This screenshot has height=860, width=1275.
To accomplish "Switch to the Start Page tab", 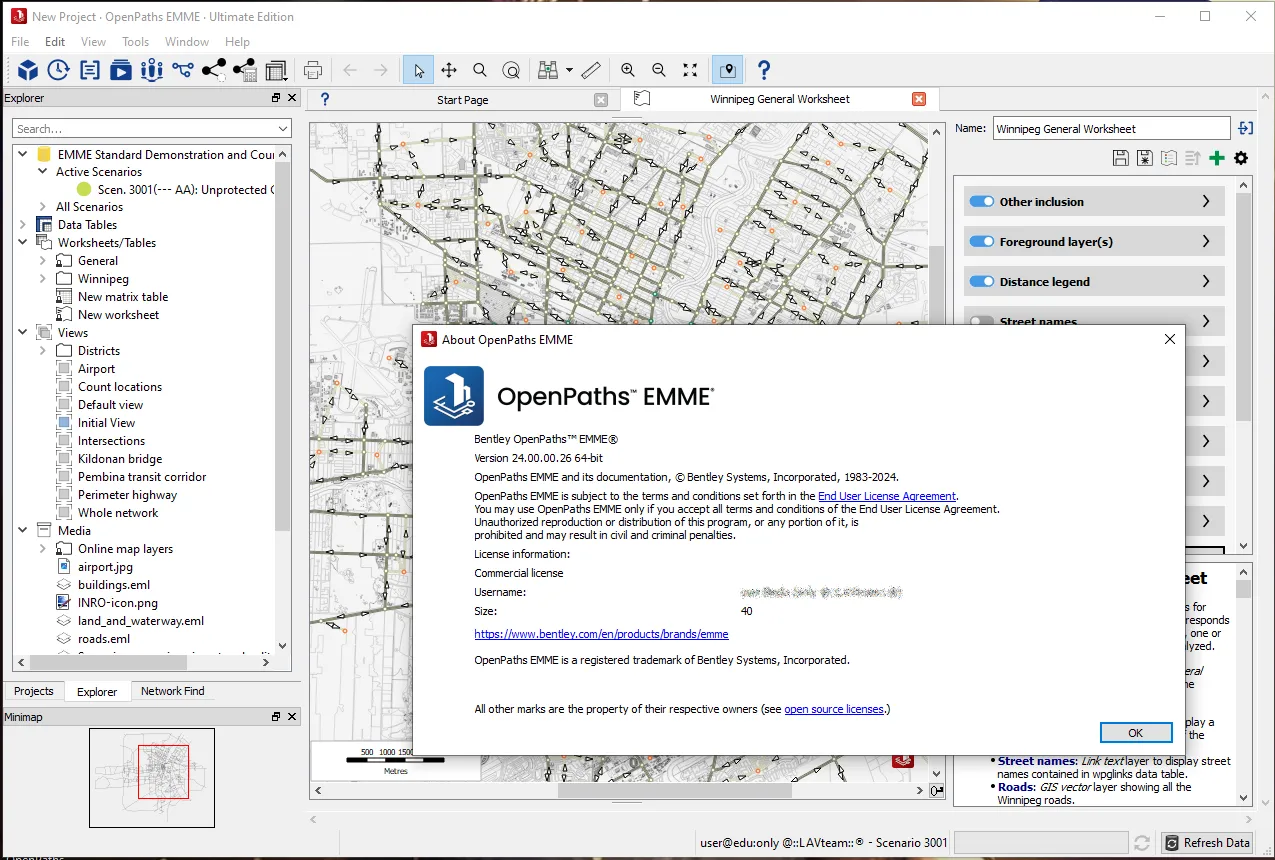I will [x=462, y=99].
